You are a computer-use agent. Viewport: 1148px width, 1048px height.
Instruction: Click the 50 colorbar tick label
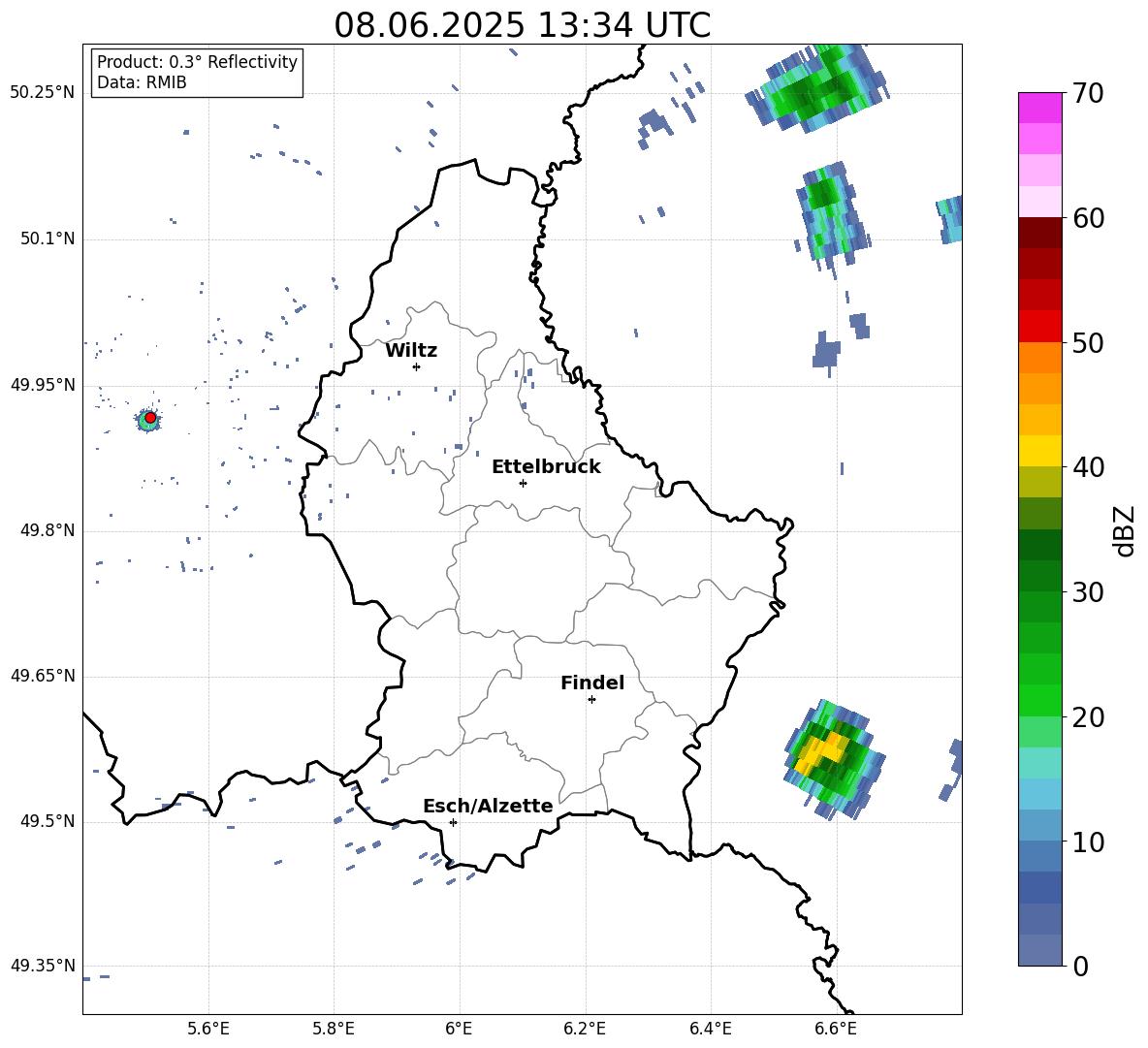1088,343
